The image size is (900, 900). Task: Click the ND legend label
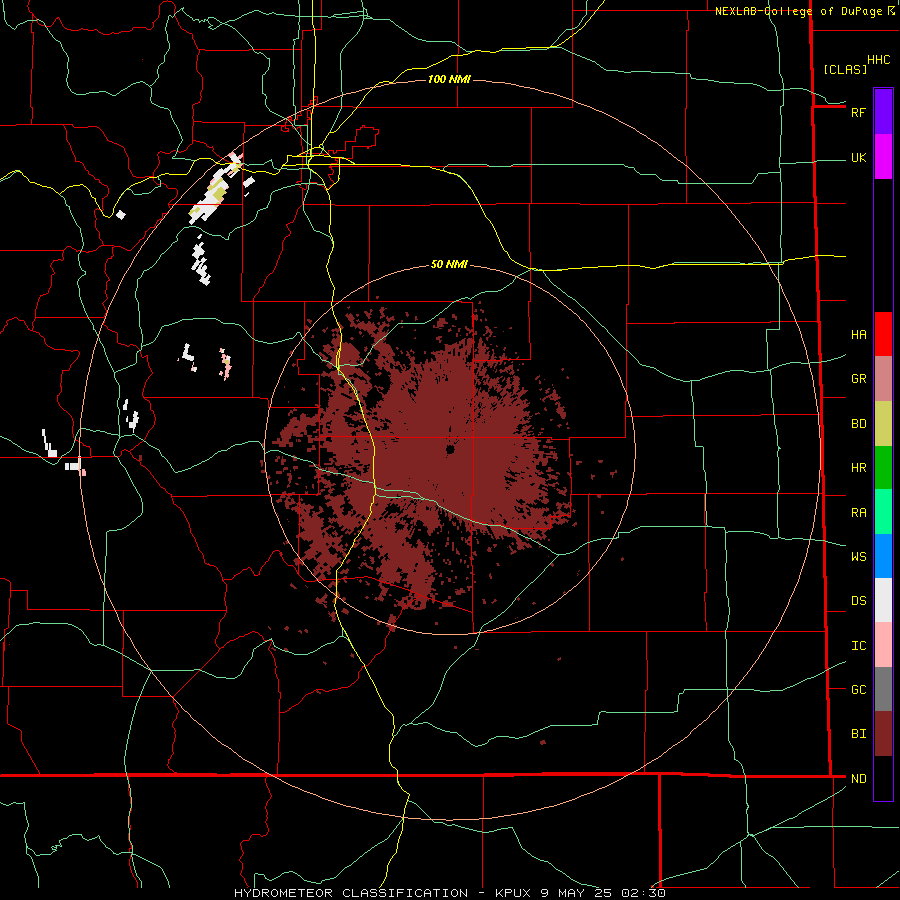[x=858, y=778]
